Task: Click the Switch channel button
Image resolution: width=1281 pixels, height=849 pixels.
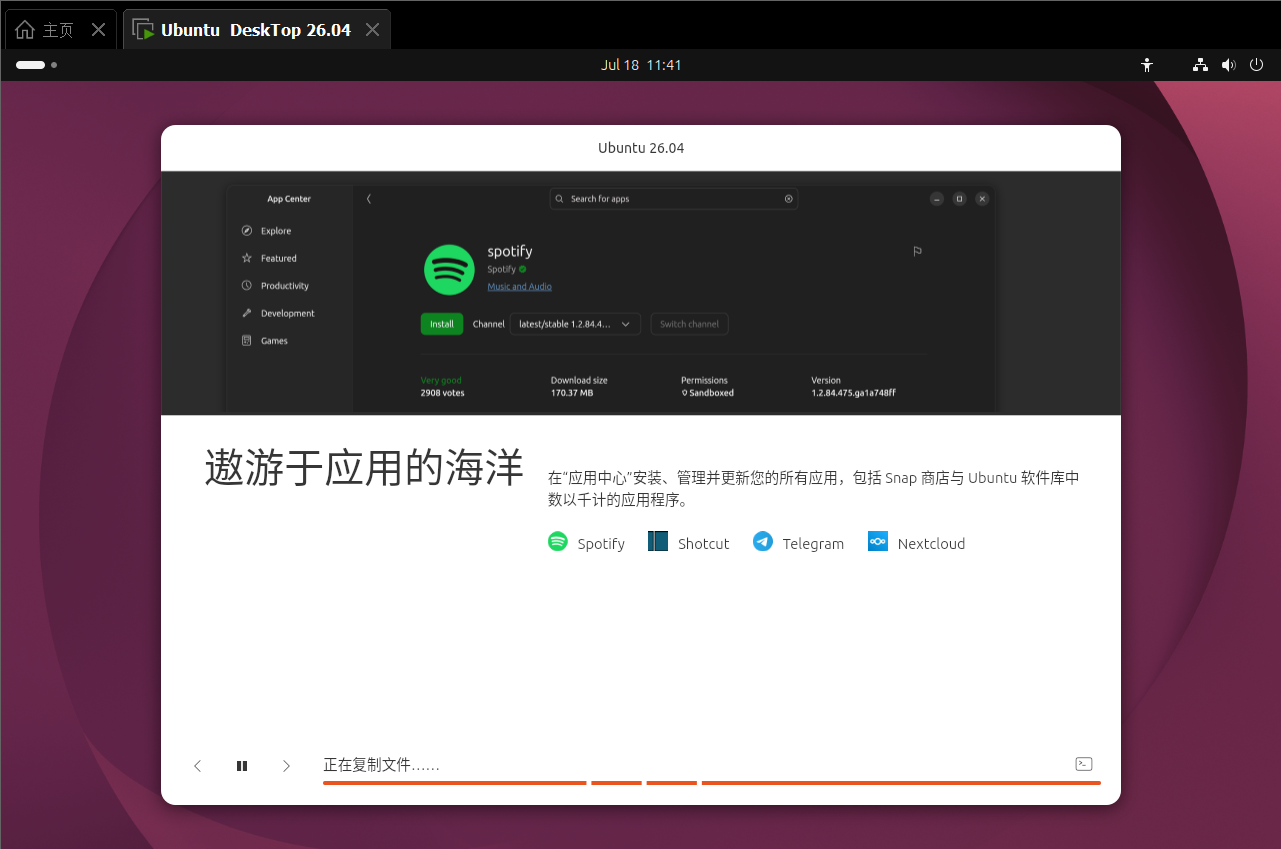Action: (689, 324)
